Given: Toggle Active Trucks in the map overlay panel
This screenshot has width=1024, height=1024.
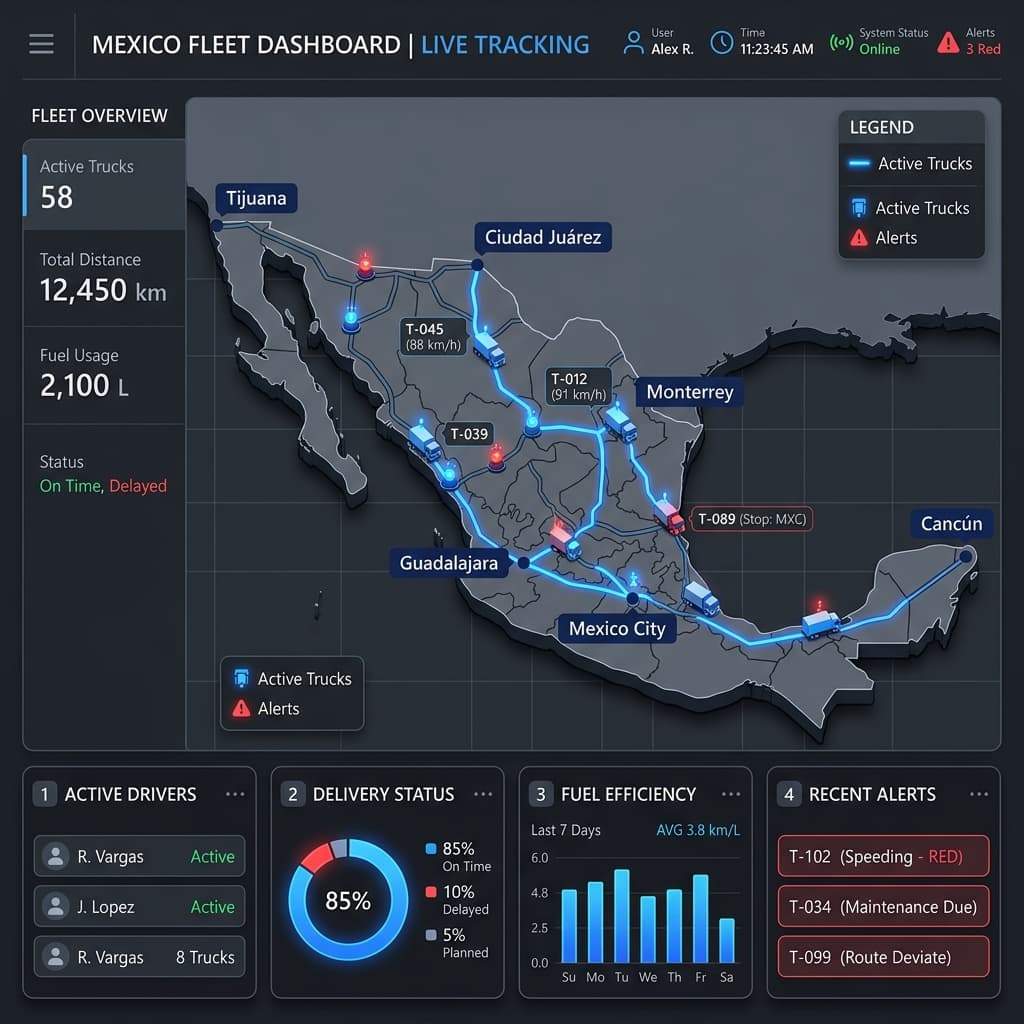Looking at the screenshot, I should [x=291, y=678].
